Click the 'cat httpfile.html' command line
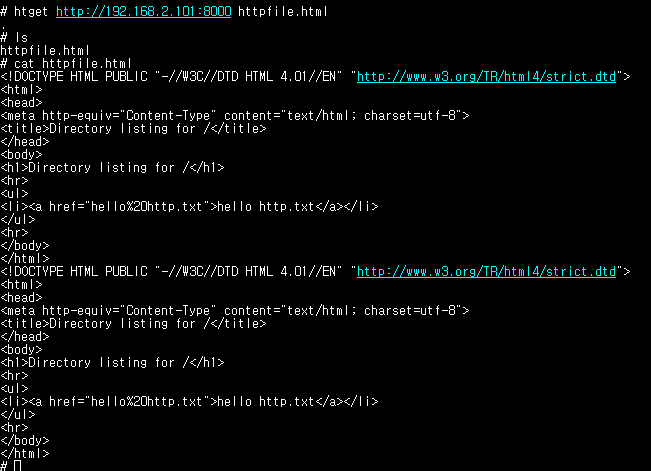The image size is (651, 471). click(x=66, y=64)
